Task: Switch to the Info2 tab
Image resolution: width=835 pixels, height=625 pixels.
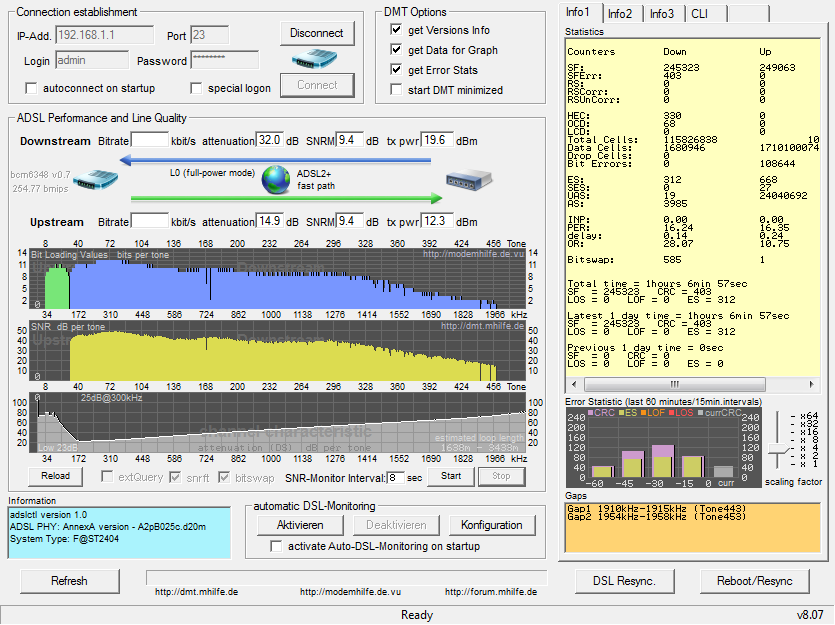Action: point(621,14)
